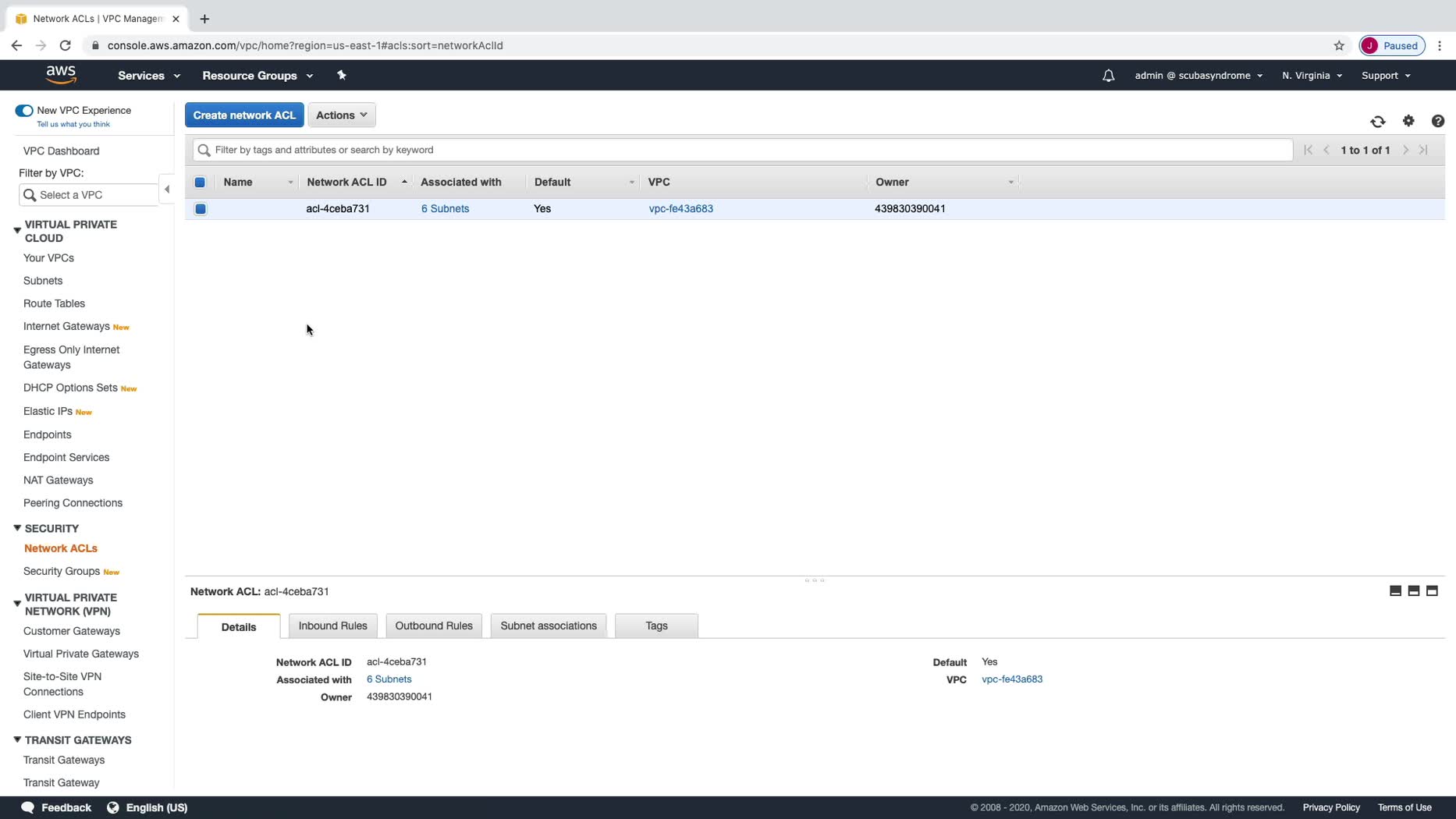Set details pane to split layout
Screen dimensions: 1456x819
(x=1413, y=591)
